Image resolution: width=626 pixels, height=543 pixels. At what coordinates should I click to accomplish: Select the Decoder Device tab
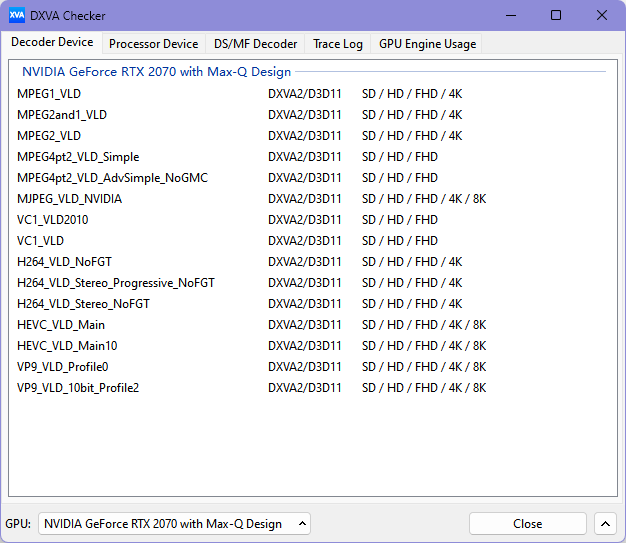coord(52,43)
